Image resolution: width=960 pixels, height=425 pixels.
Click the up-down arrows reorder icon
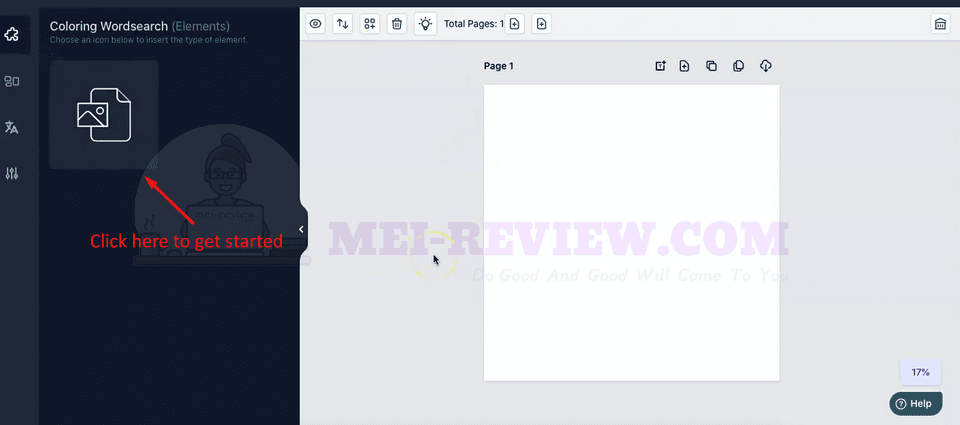click(343, 24)
